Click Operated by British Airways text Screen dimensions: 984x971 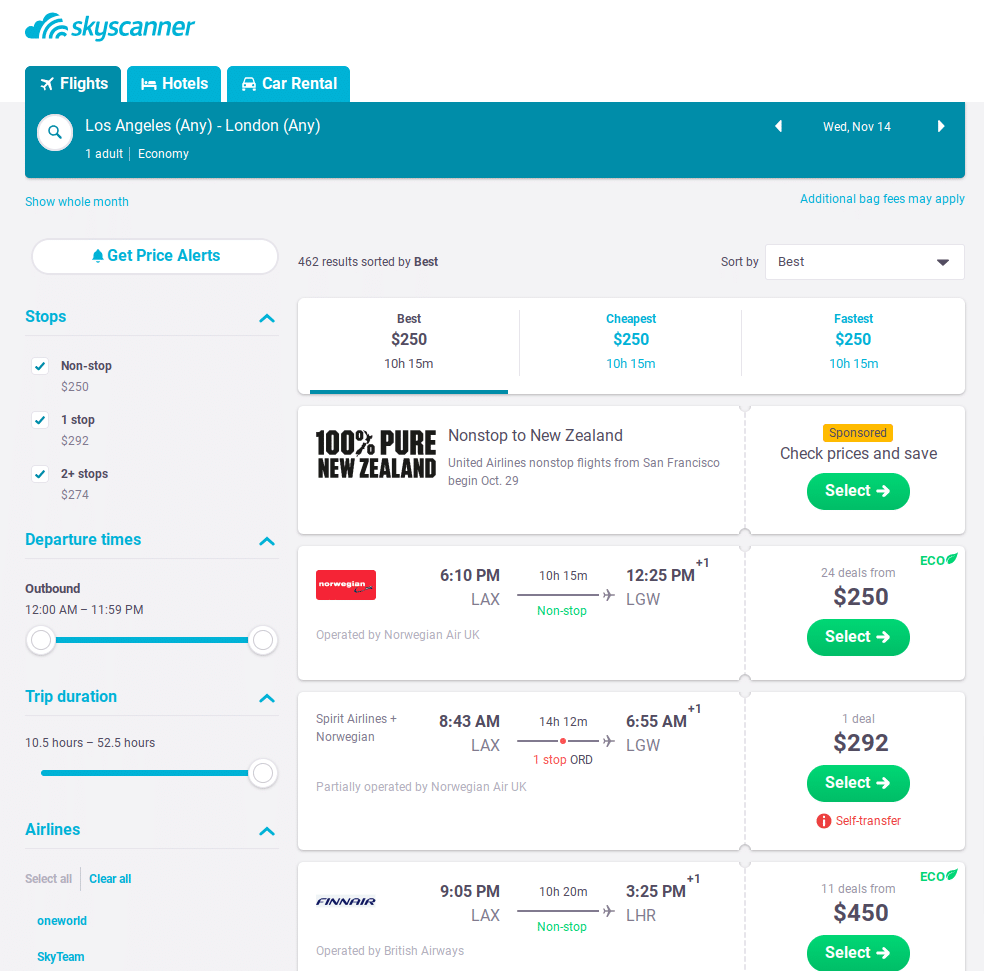click(x=390, y=951)
